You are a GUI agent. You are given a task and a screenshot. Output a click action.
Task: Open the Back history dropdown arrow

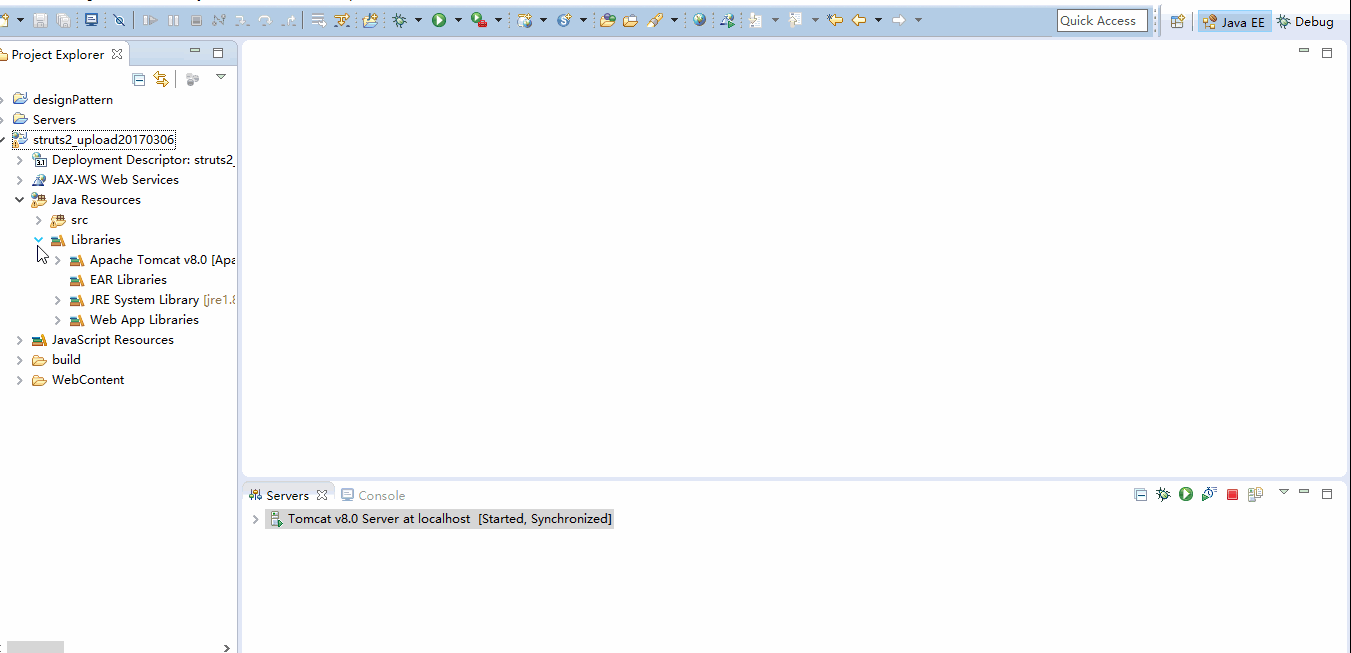point(878,20)
